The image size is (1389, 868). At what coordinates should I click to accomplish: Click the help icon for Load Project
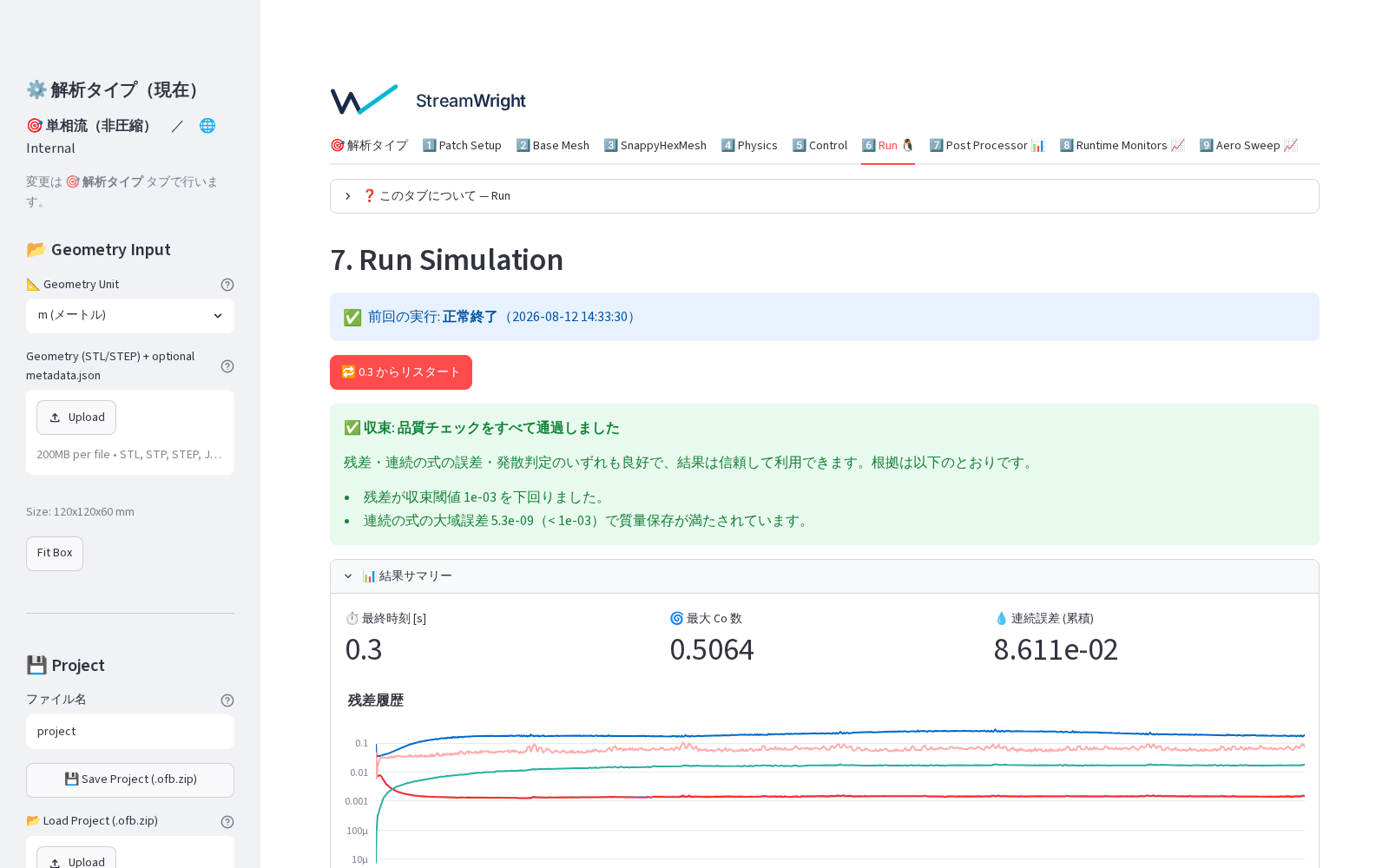click(x=227, y=822)
